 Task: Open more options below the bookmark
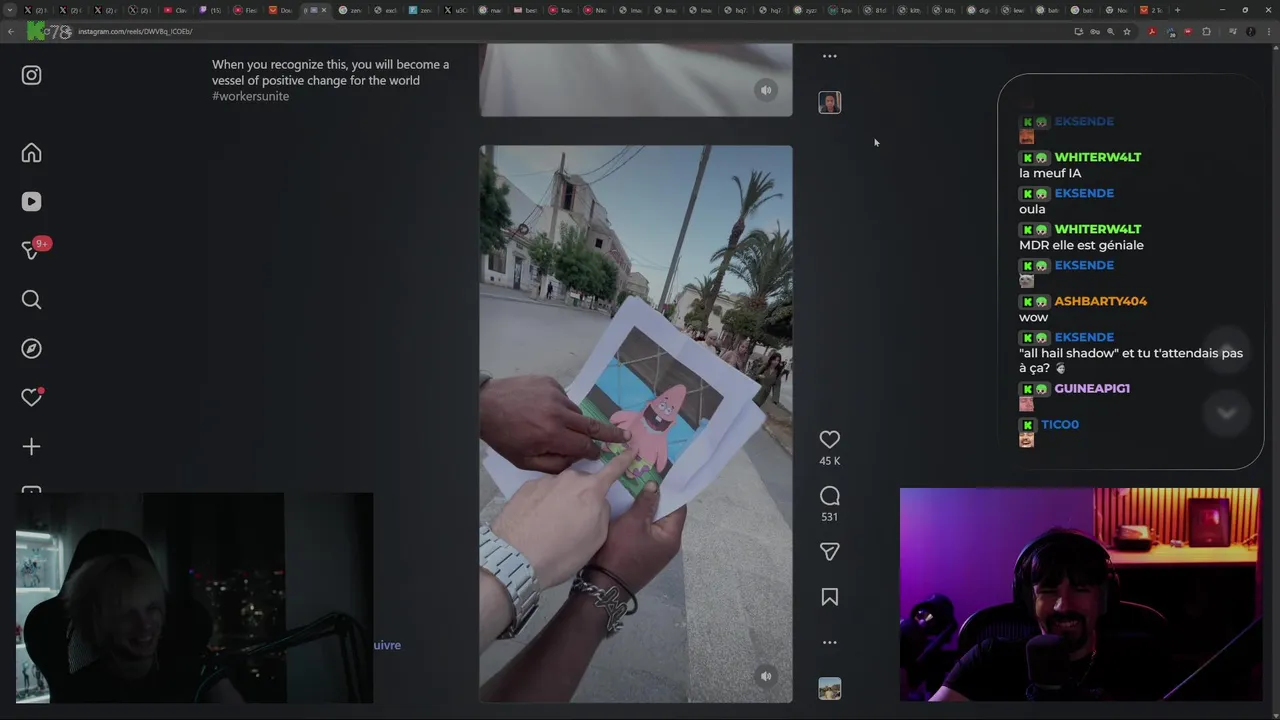pyautogui.click(x=829, y=642)
